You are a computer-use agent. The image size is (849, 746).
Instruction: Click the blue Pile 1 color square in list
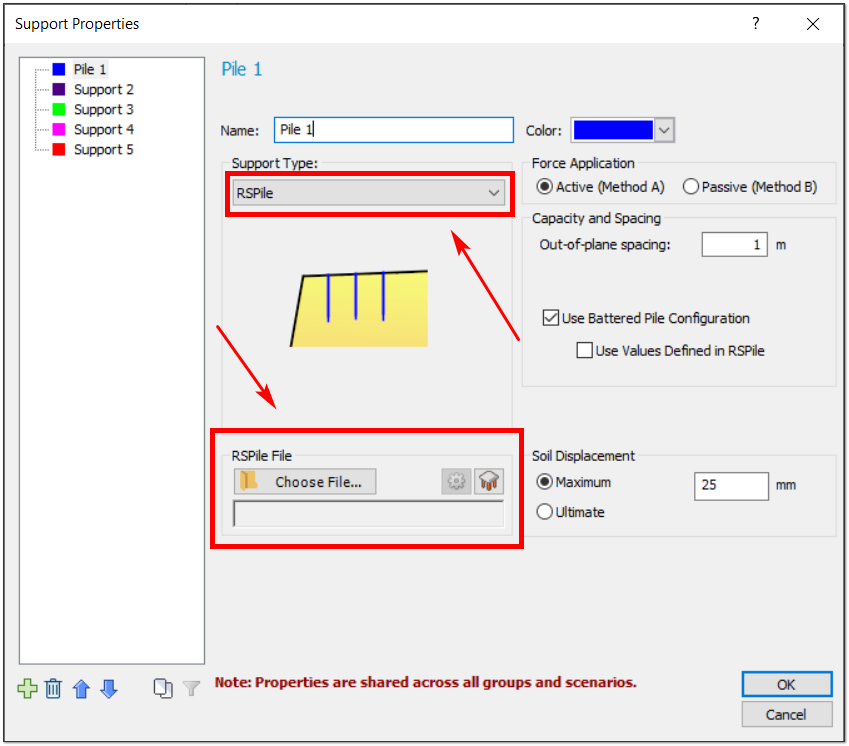click(x=58, y=69)
